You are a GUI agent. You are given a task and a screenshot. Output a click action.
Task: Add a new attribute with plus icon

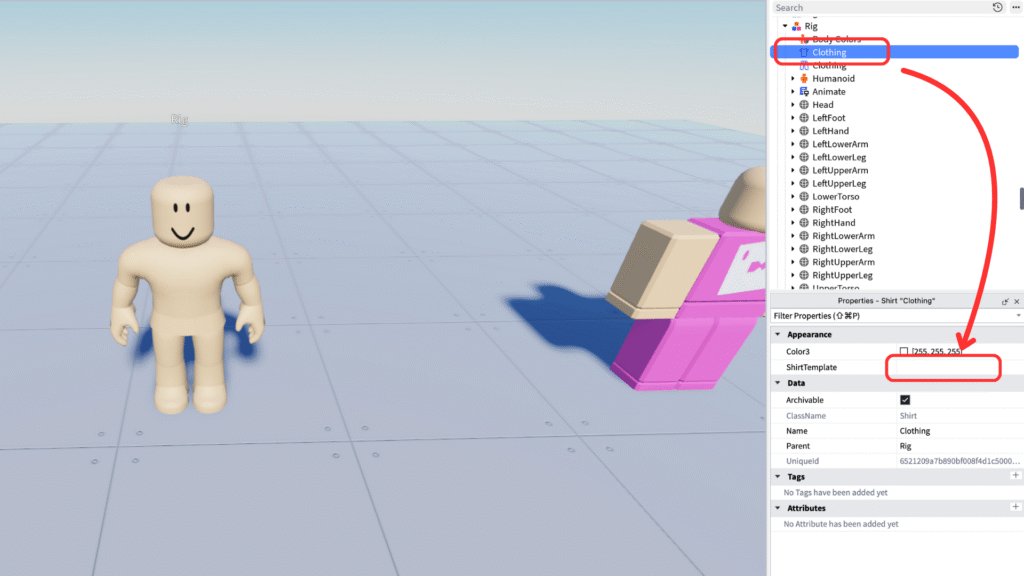[1016, 508]
